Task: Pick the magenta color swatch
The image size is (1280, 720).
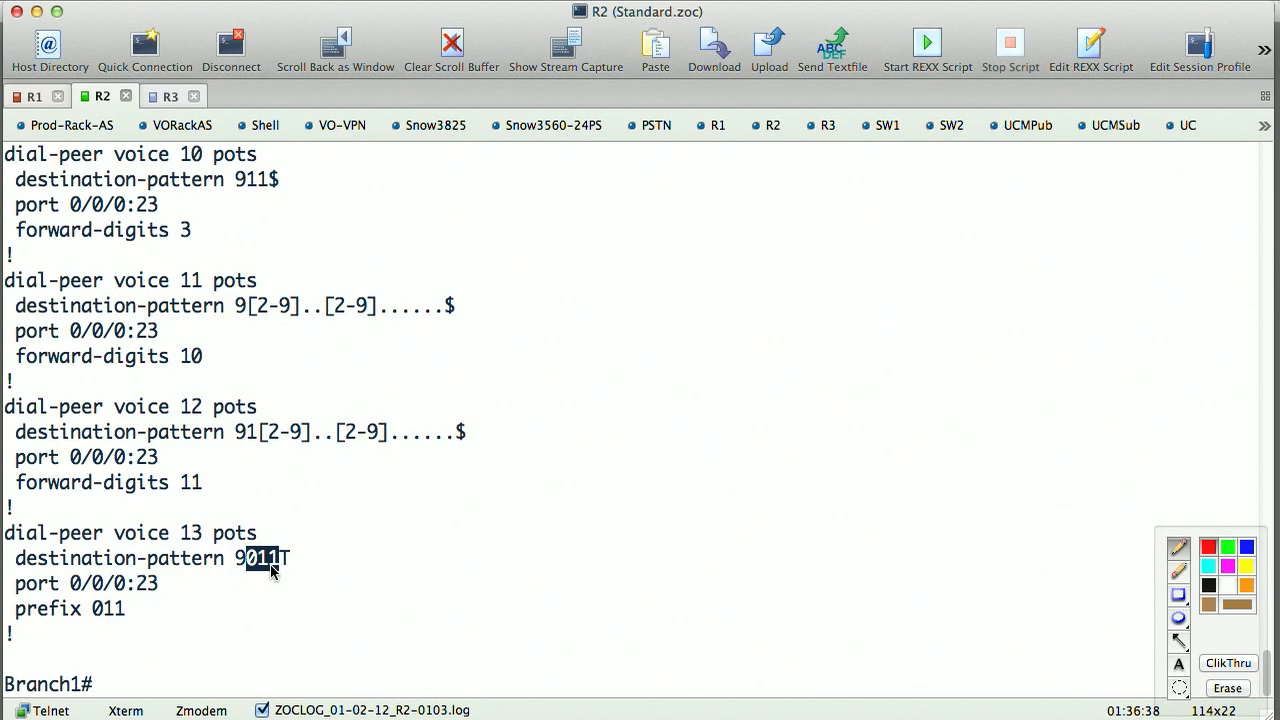Action: pyautogui.click(x=1227, y=566)
